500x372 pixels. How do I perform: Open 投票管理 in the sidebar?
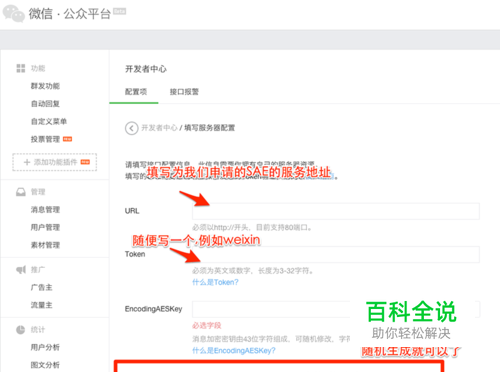(45, 139)
